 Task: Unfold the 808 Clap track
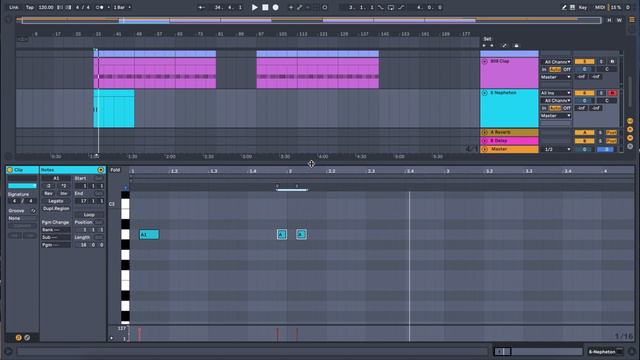tap(485, 61)
